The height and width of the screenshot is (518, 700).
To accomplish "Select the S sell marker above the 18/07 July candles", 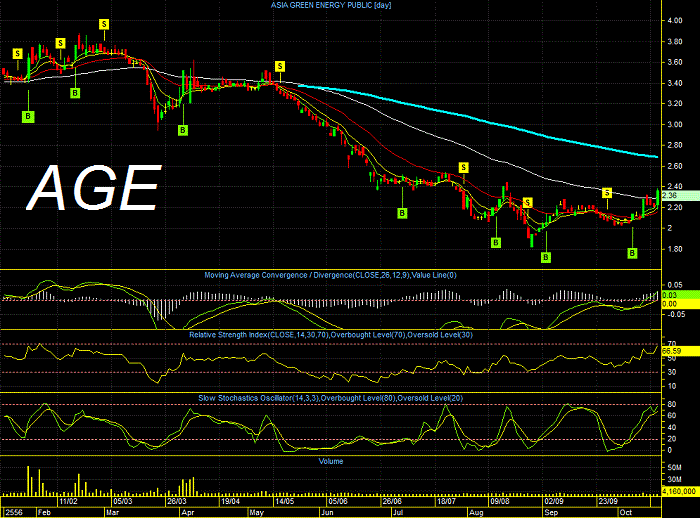I will click(463, 167).
